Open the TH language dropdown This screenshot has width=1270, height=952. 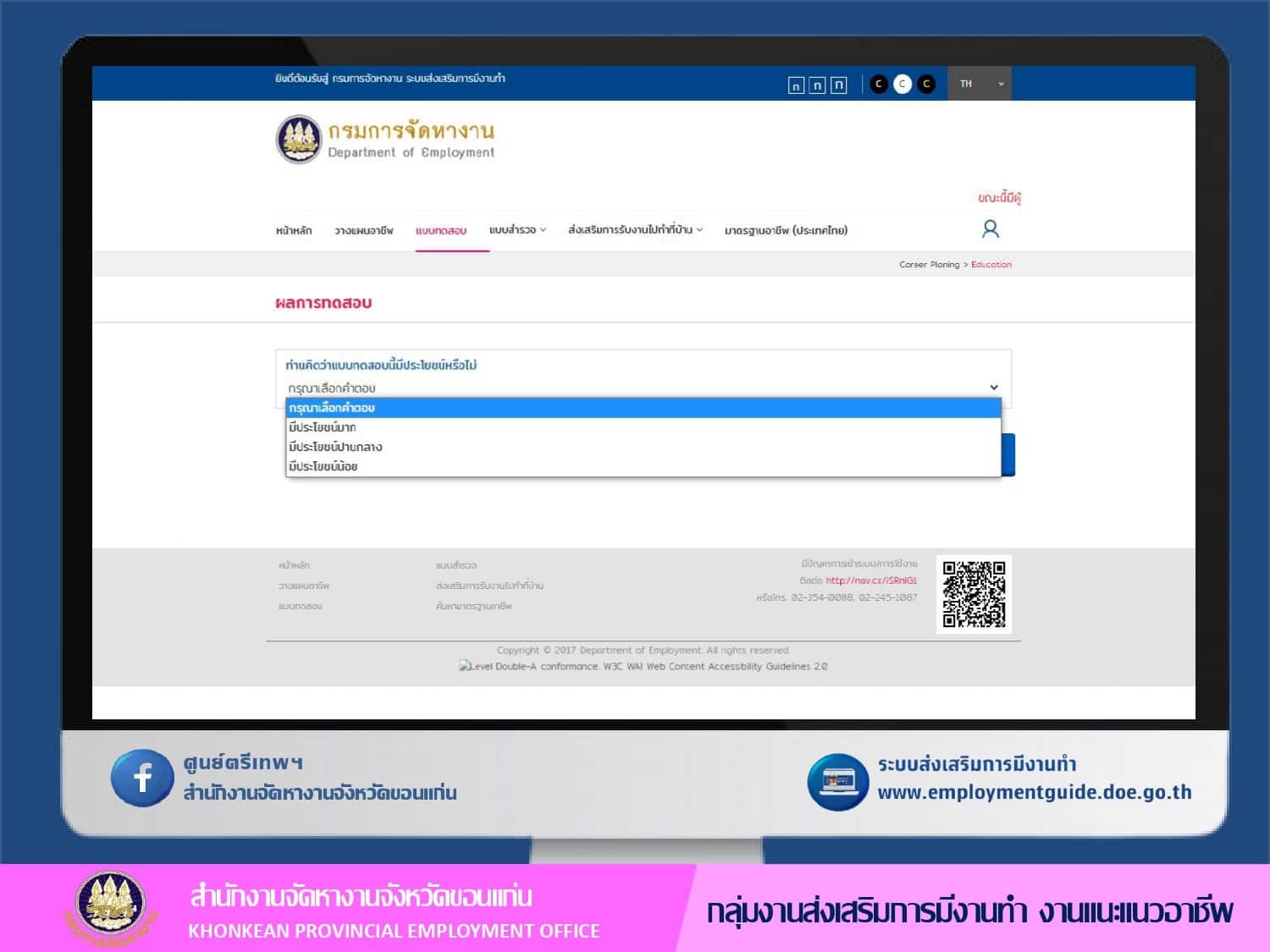[980, 84]
